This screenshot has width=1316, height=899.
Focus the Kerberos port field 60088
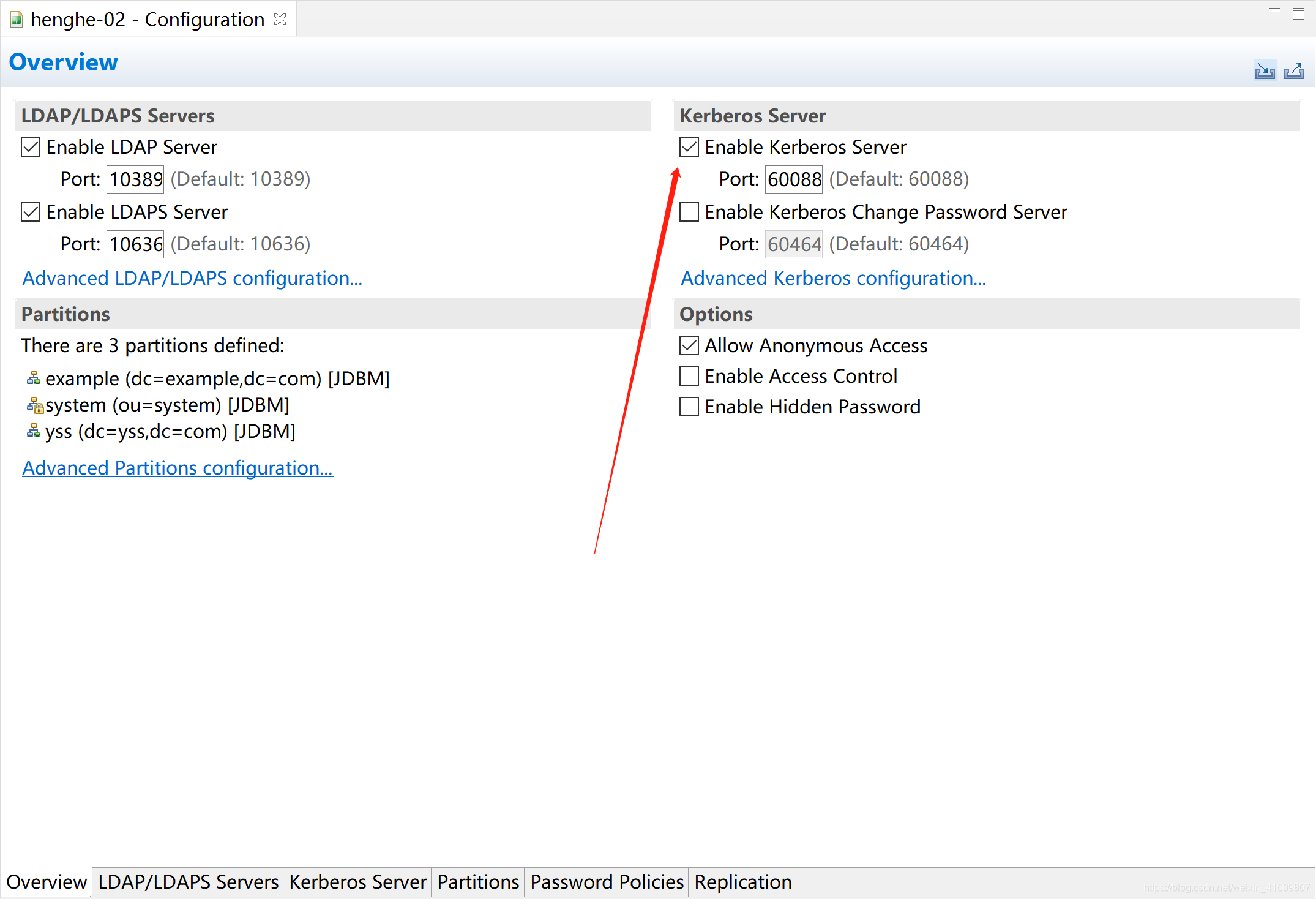pos(794,179)
